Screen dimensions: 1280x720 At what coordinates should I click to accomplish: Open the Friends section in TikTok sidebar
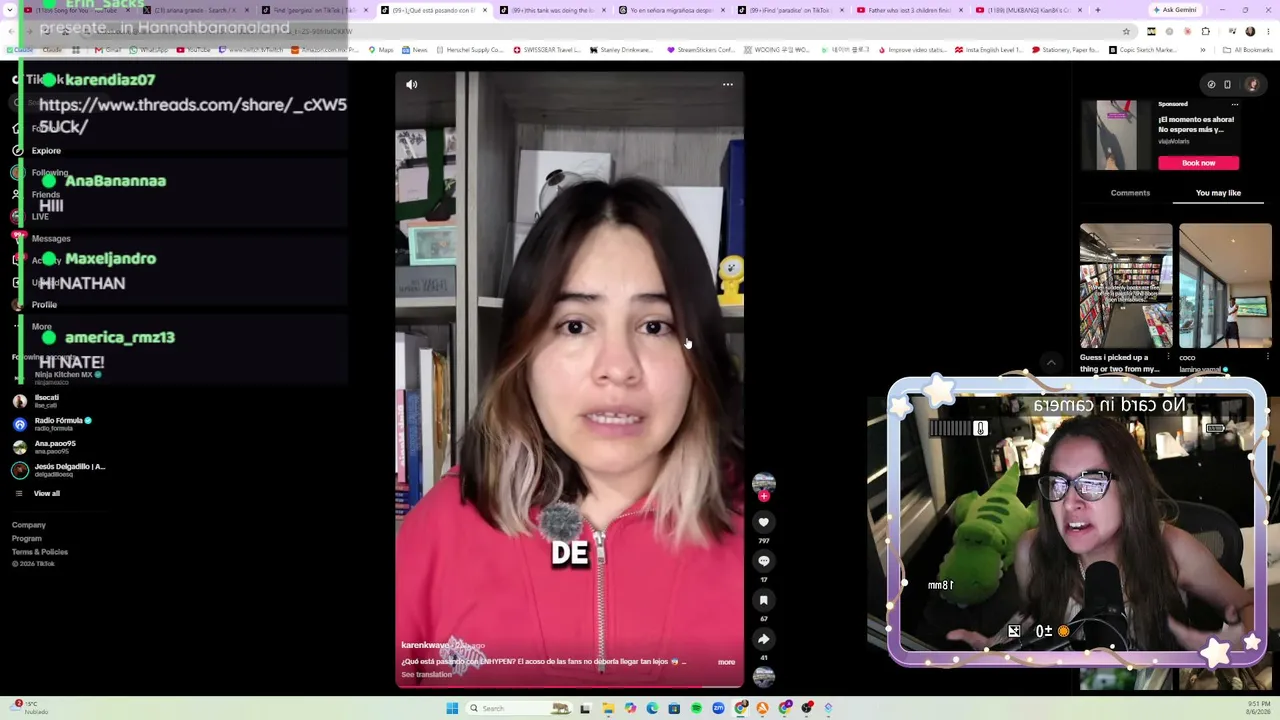pos(46,195)
